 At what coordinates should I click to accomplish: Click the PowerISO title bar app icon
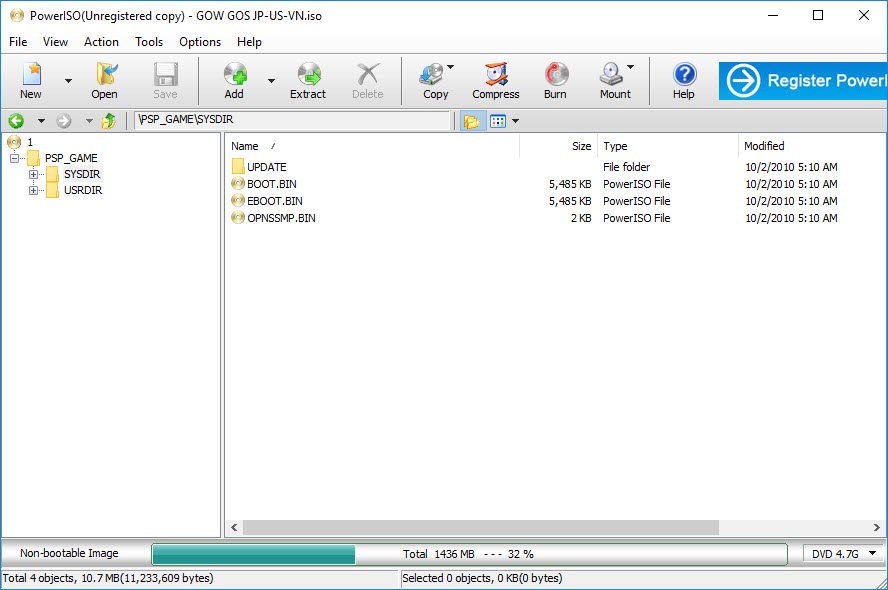pos(17,15)
